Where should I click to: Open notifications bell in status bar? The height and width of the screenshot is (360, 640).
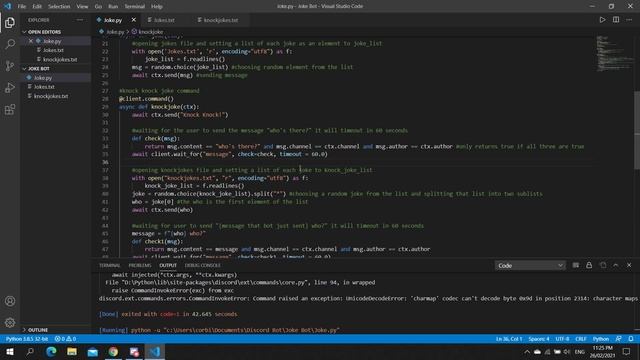[631, 339]
